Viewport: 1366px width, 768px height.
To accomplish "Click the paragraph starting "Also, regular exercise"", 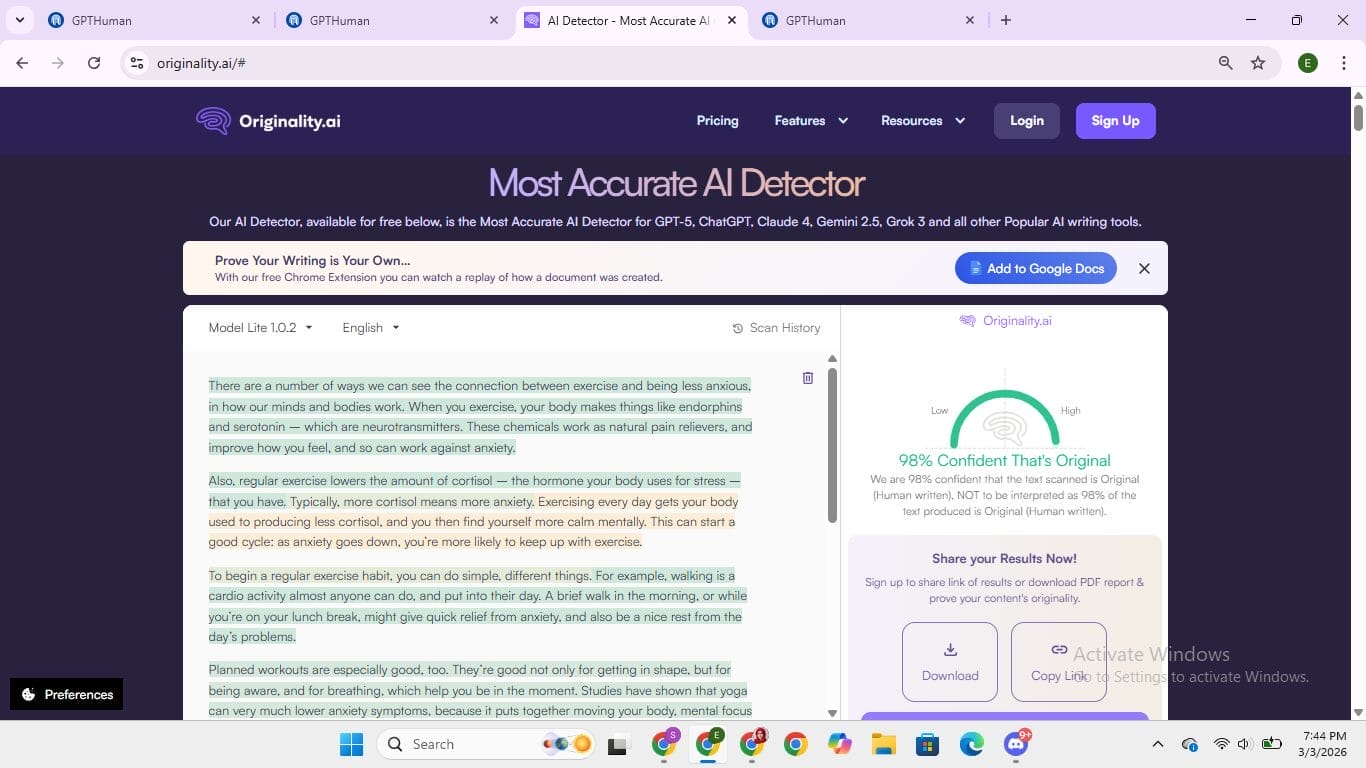I will pyautogui.click(x=475, y=512).
